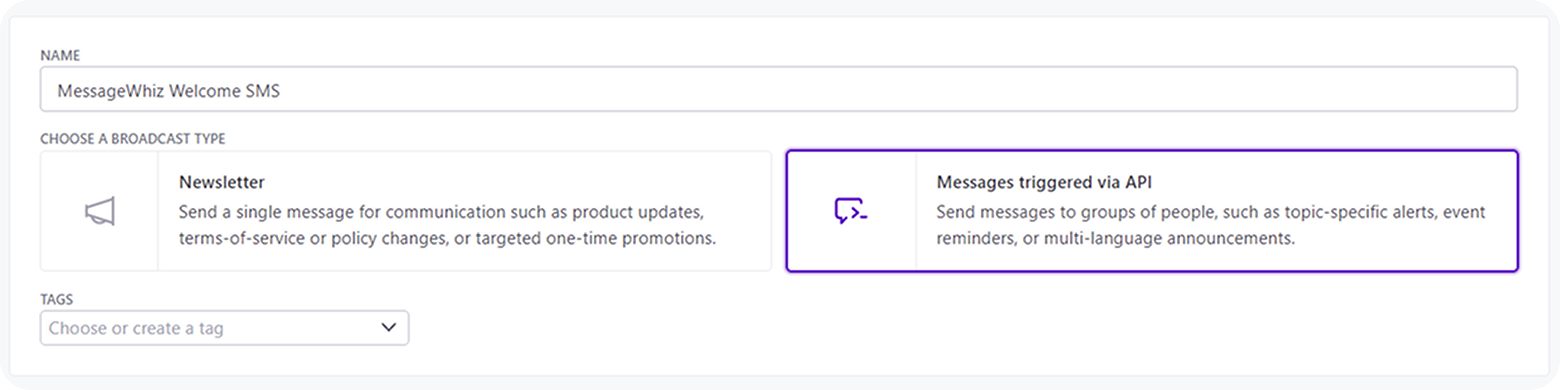Click the Newsletter megaphone icon
The height and width of the screenshot is (390, 1560).
[99, 211]
